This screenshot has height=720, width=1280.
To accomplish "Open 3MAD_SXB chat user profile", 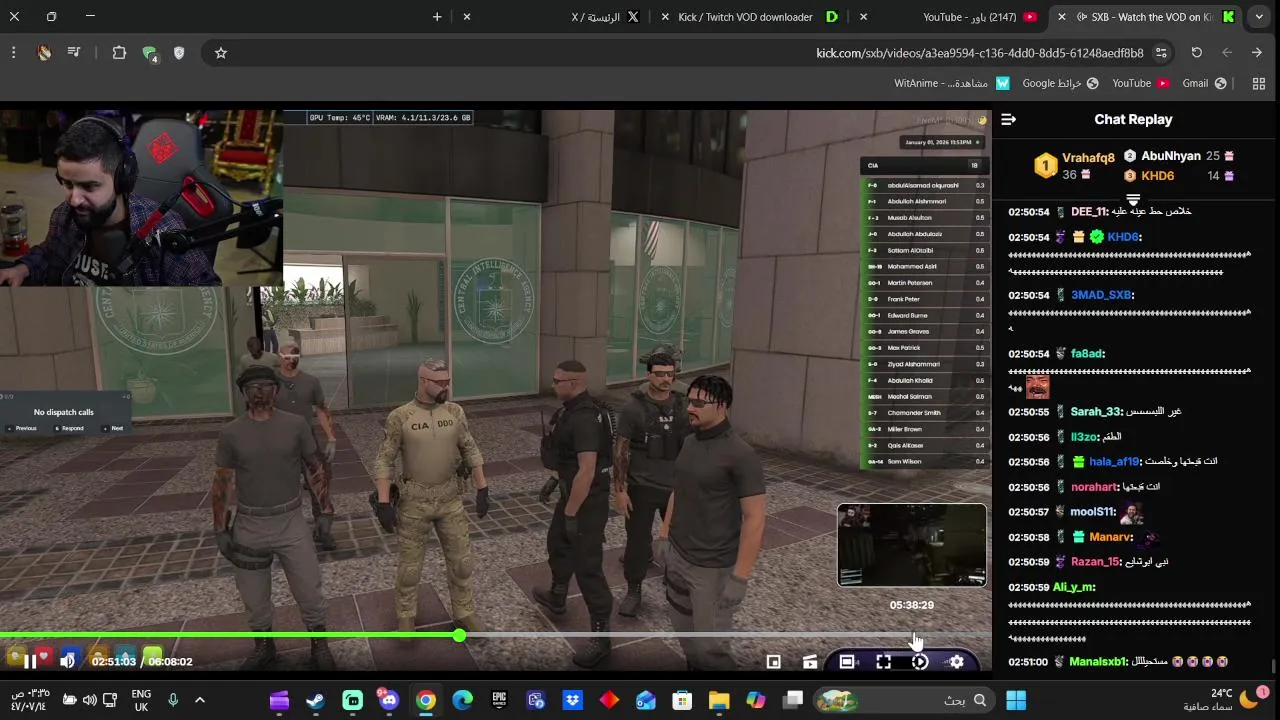I will coord(1101,295).
